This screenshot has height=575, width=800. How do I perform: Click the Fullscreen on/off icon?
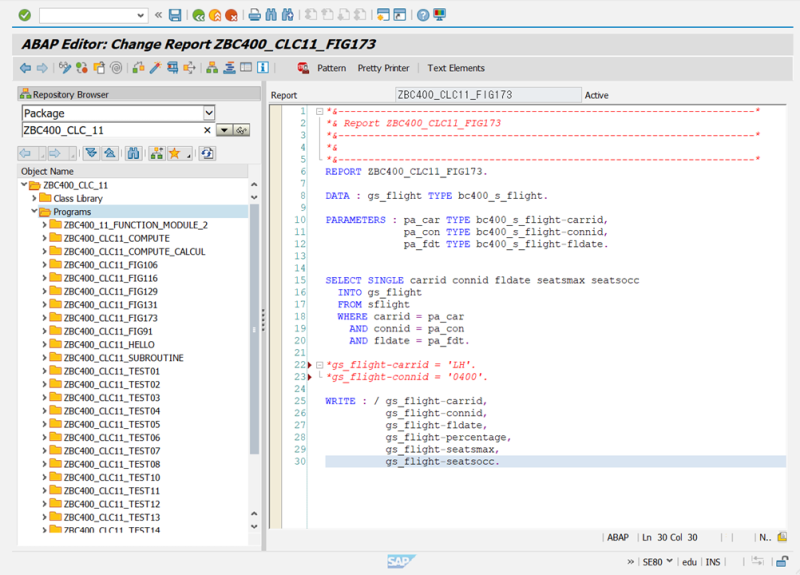click(x=246, y=68)
